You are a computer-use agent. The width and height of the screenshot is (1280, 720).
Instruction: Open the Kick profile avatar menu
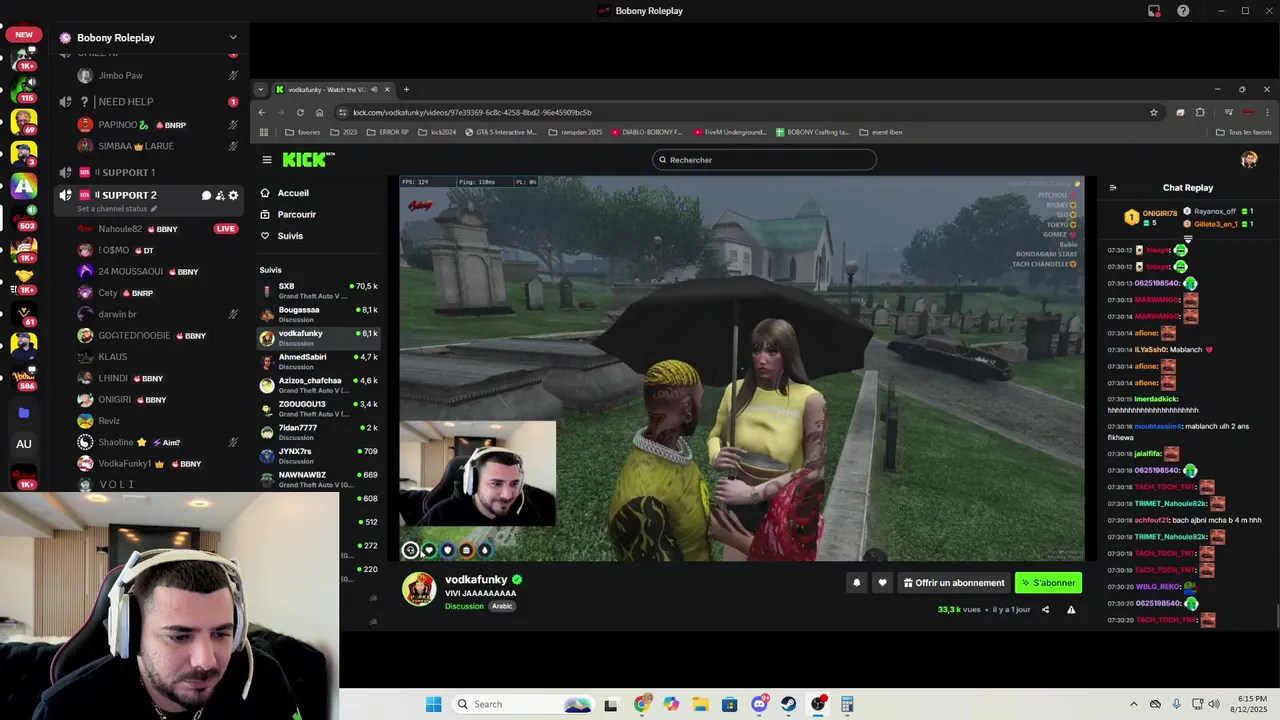point(1249,160)
